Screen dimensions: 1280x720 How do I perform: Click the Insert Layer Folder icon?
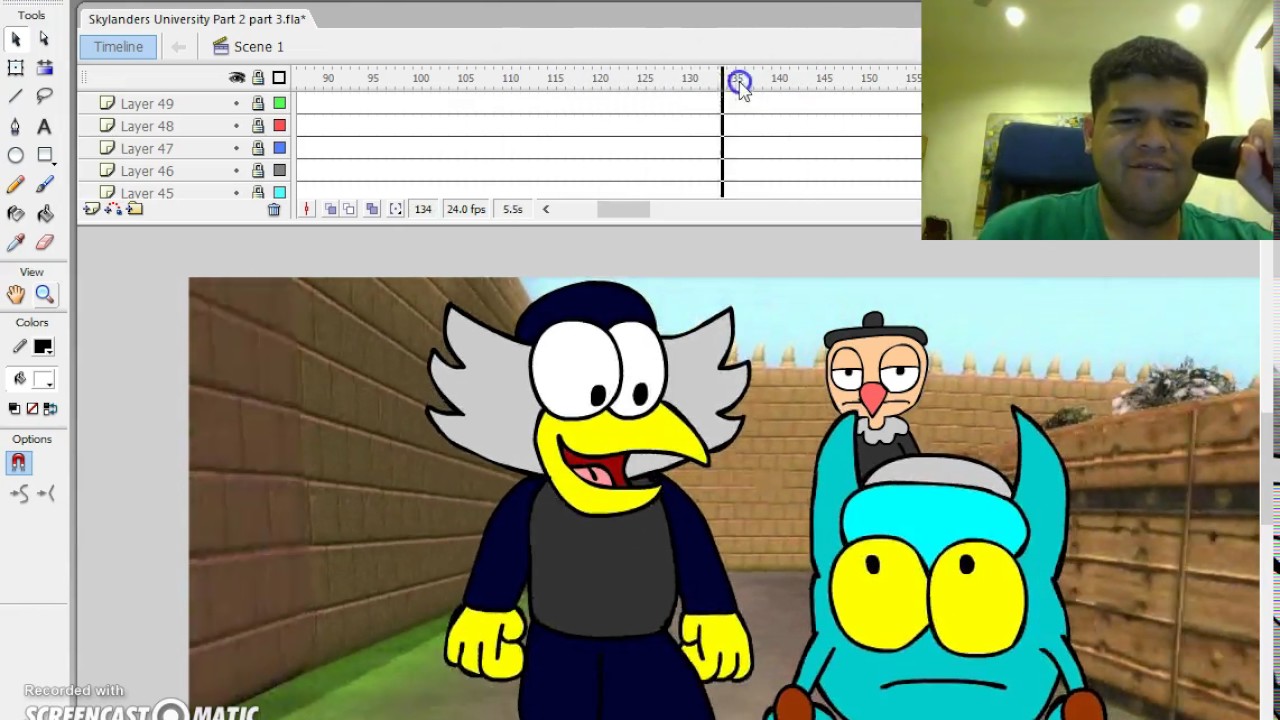(x=135, y=209)
